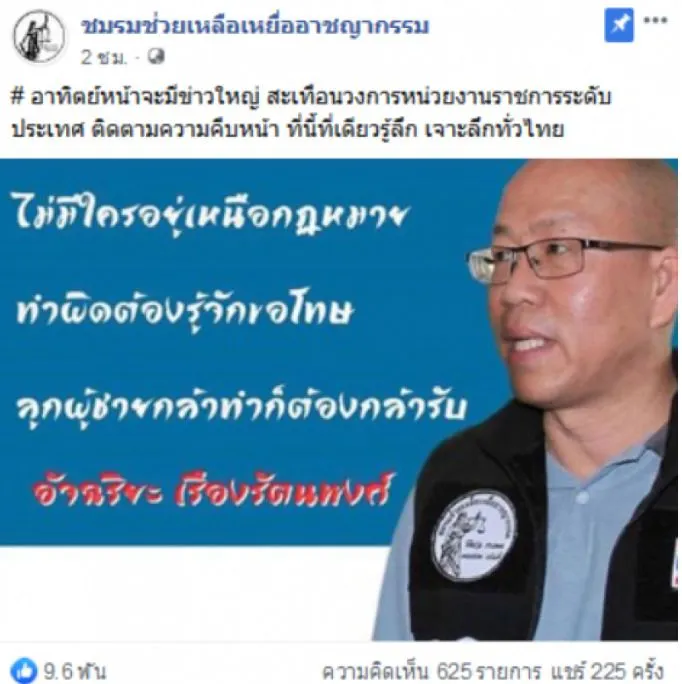
Task: Click image text 'ทำผิดต้องรู้จักขอโทษ'
Action: pyautogui.click(x=184, y=311)
